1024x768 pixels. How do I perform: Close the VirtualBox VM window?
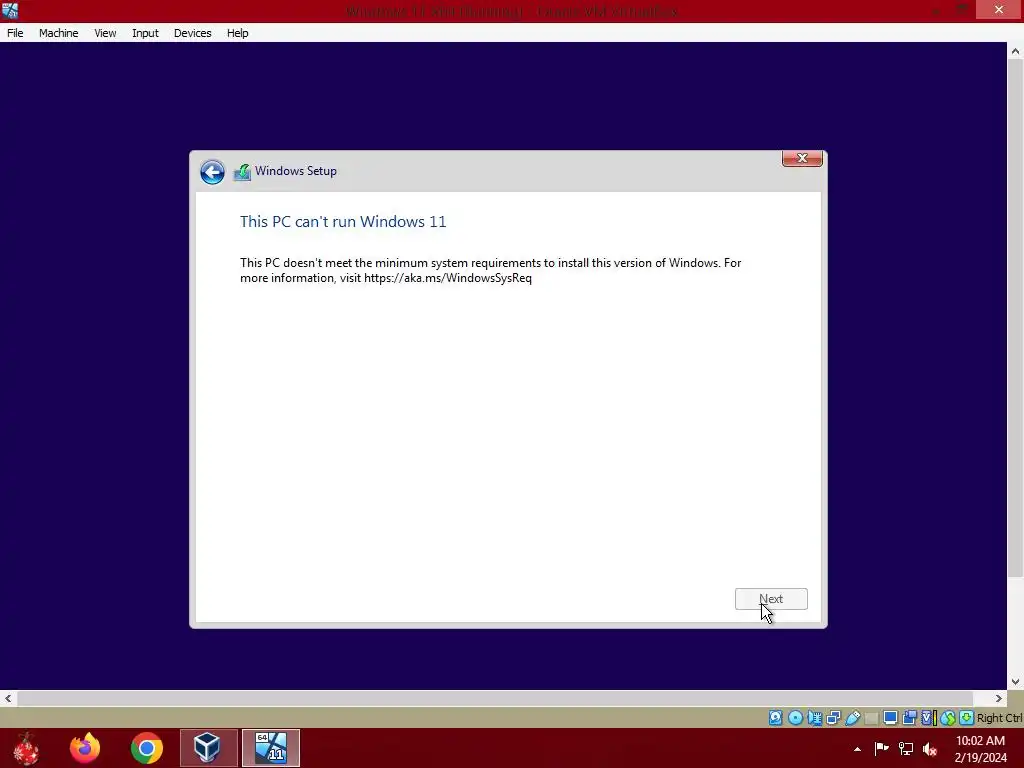coord(999,9)
